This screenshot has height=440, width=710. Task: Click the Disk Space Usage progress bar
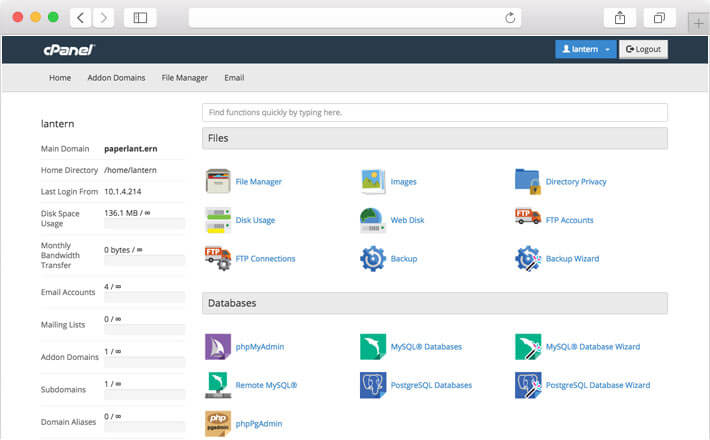point(144,225)
